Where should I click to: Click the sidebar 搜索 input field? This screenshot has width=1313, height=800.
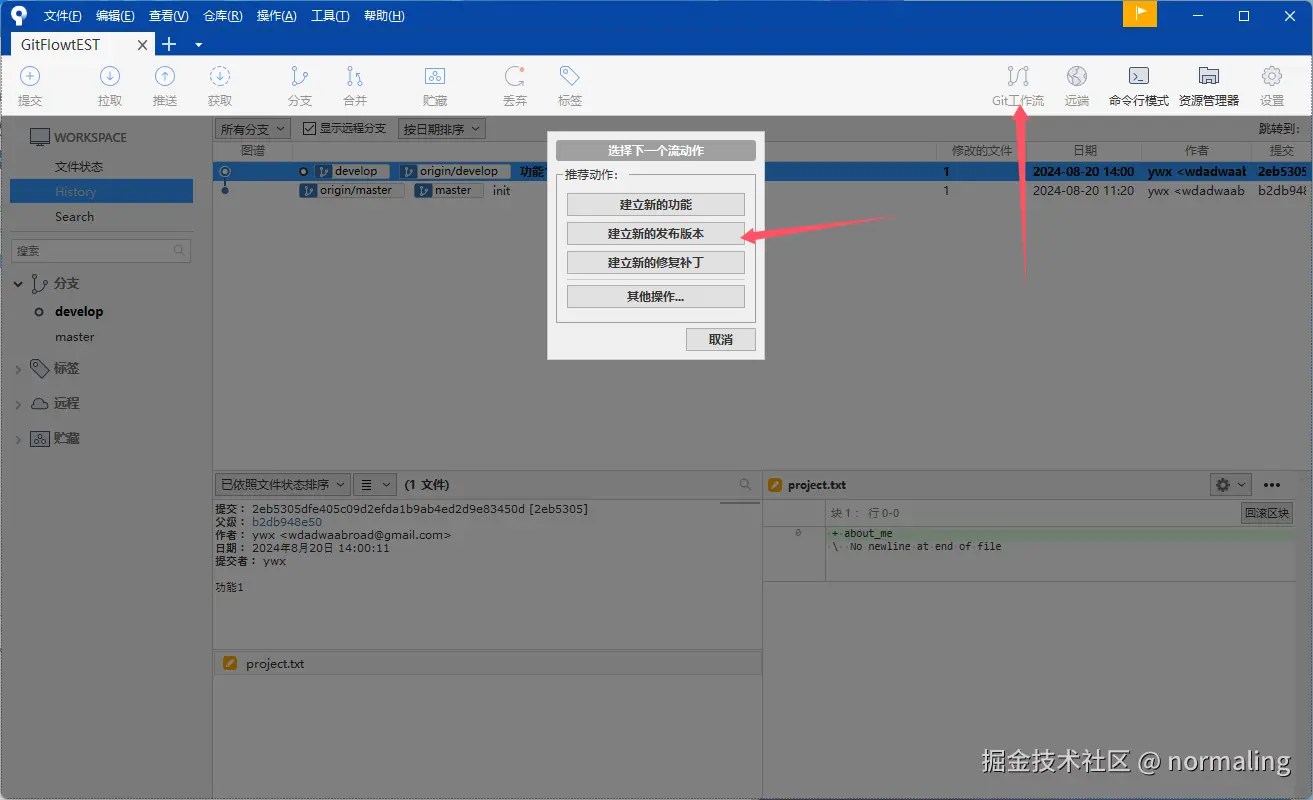101,251
